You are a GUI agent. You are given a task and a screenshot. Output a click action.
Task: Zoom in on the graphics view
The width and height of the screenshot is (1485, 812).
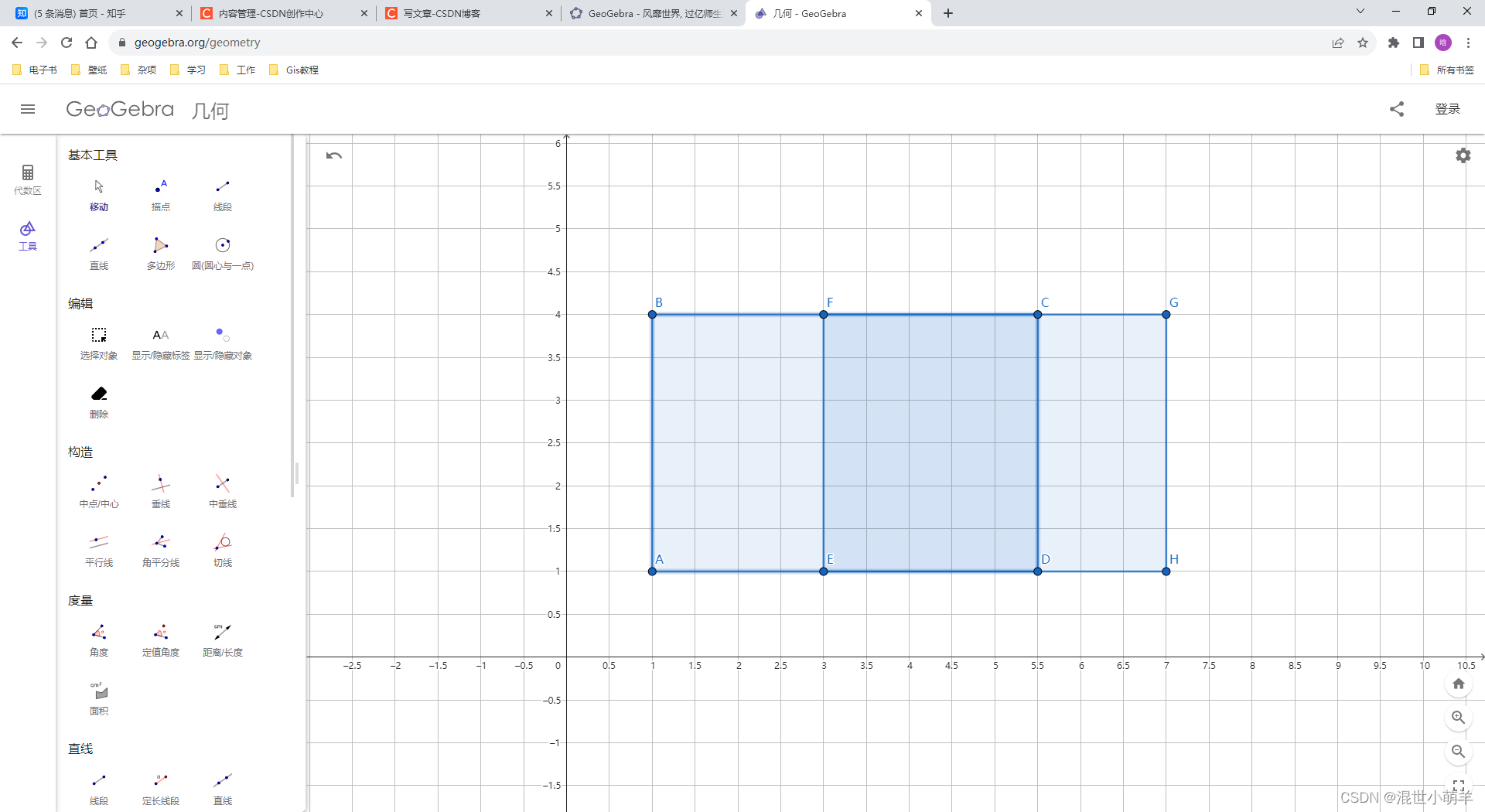(1459, 718)
